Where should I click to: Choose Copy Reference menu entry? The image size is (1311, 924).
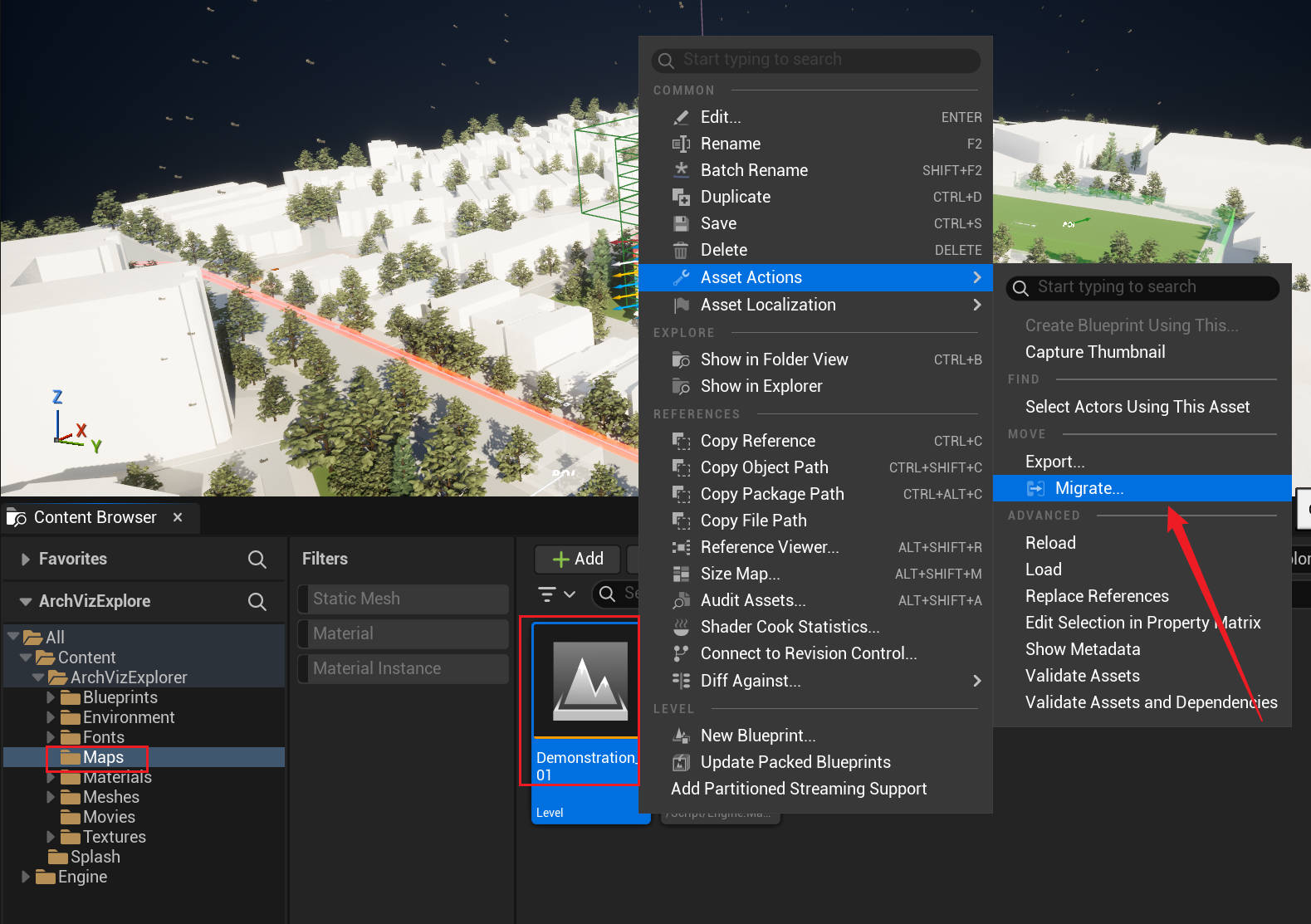coord(757,441)
